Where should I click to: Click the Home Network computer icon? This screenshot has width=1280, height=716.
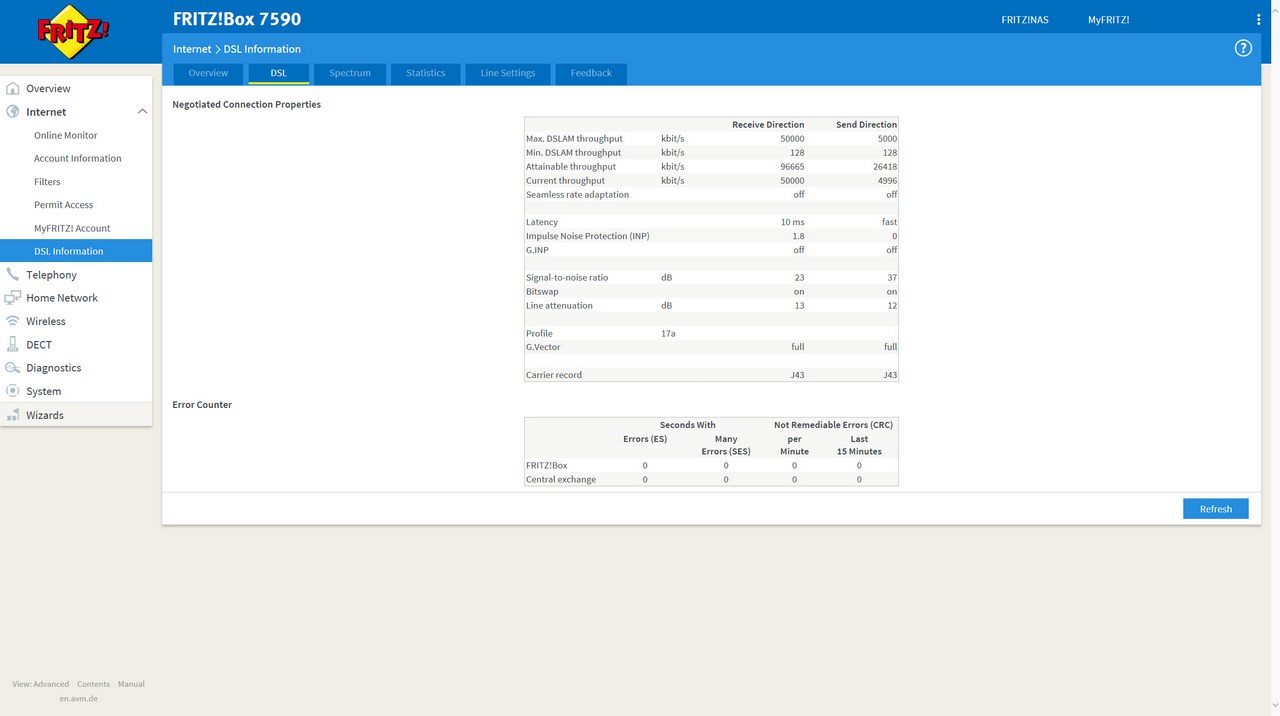(x=13, y=298)
